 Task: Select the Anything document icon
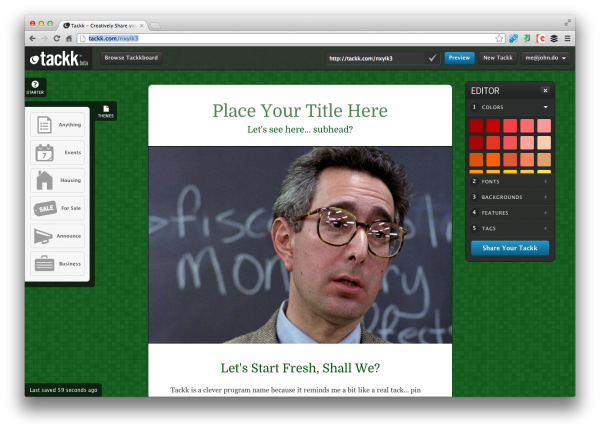[44, 125]
